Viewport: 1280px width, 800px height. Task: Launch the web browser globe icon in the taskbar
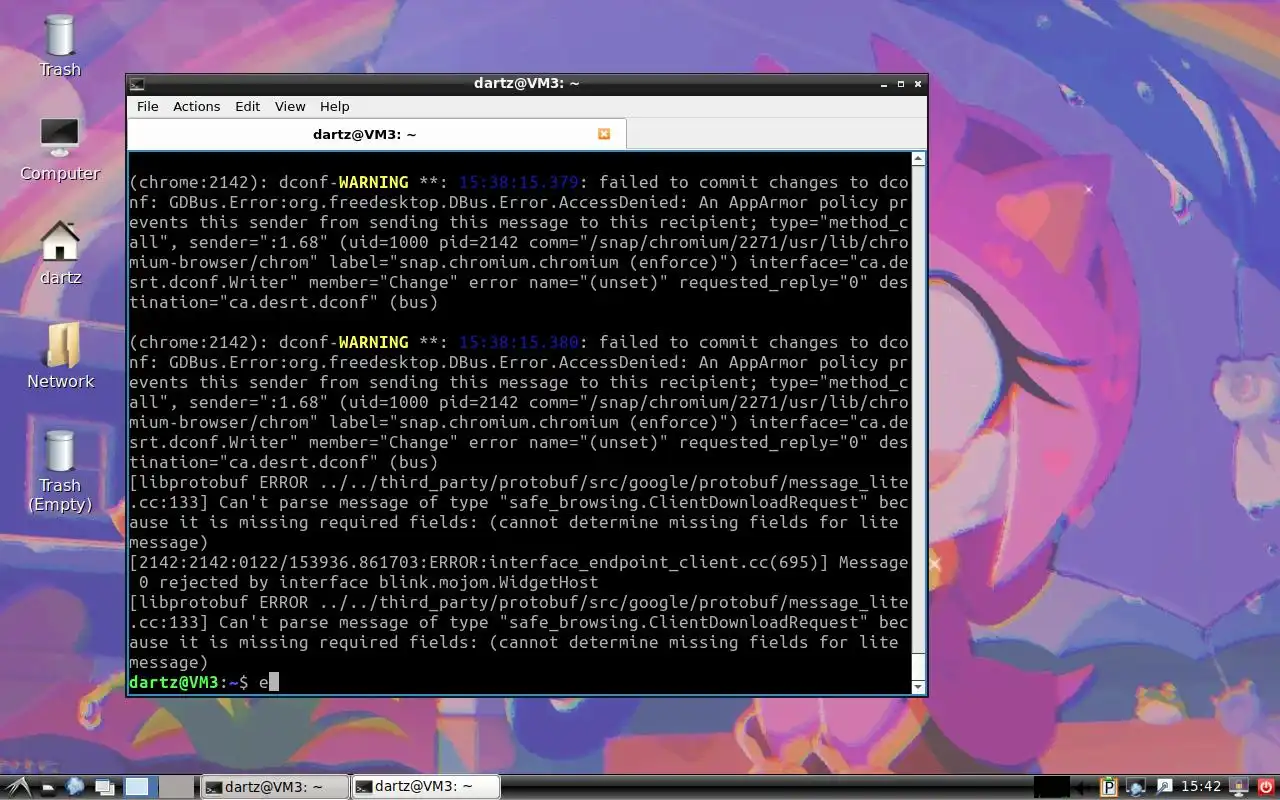click(75, 787)
